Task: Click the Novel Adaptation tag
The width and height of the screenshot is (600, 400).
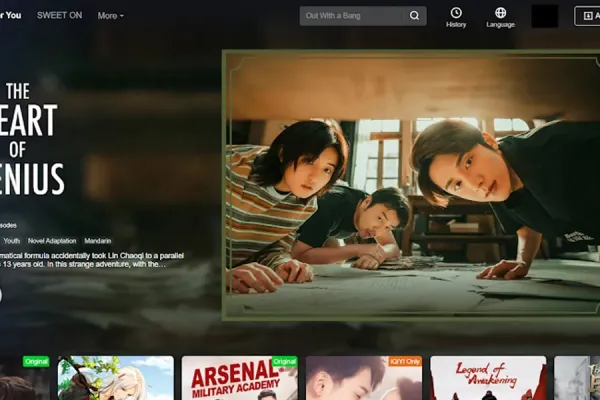Action: pos(52,241)
